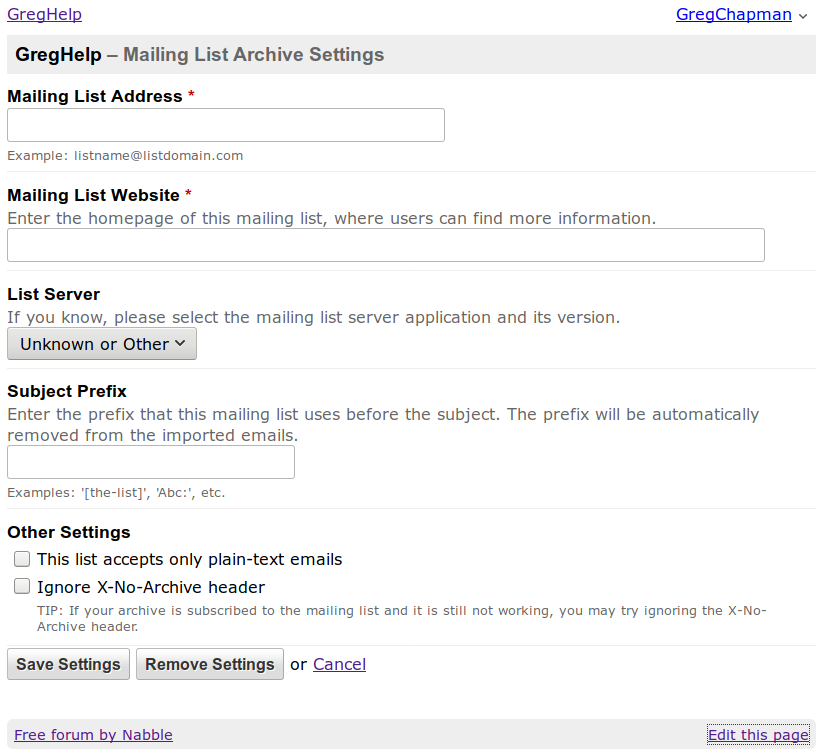Click the Subject Prefix text box
Viewport: 820px width, 754px height.
(150, 462)
